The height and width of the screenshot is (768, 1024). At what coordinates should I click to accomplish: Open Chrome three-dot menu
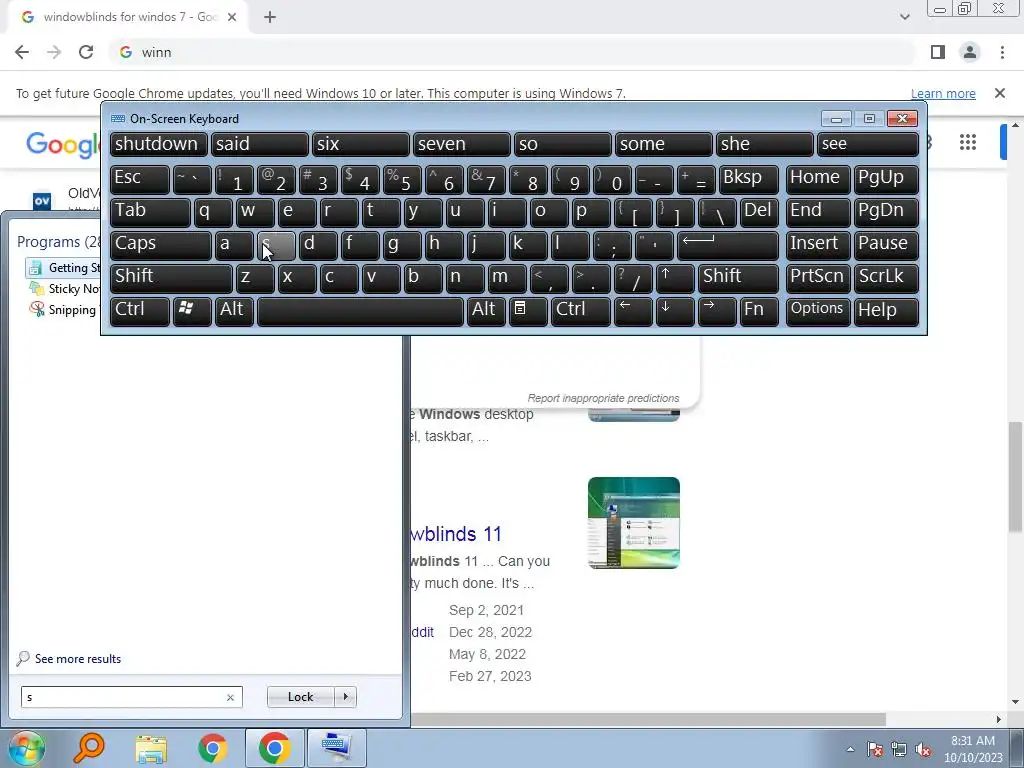pyautogui.click(x=1002, y=52)
